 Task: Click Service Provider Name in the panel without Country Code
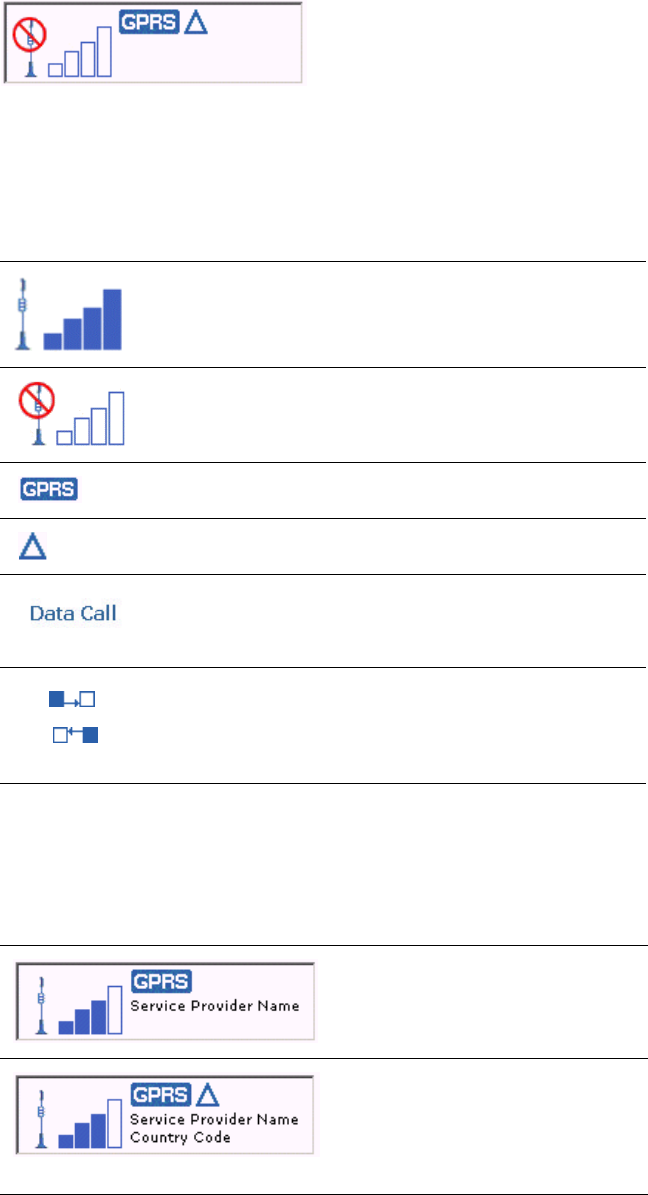[215, 1005]
